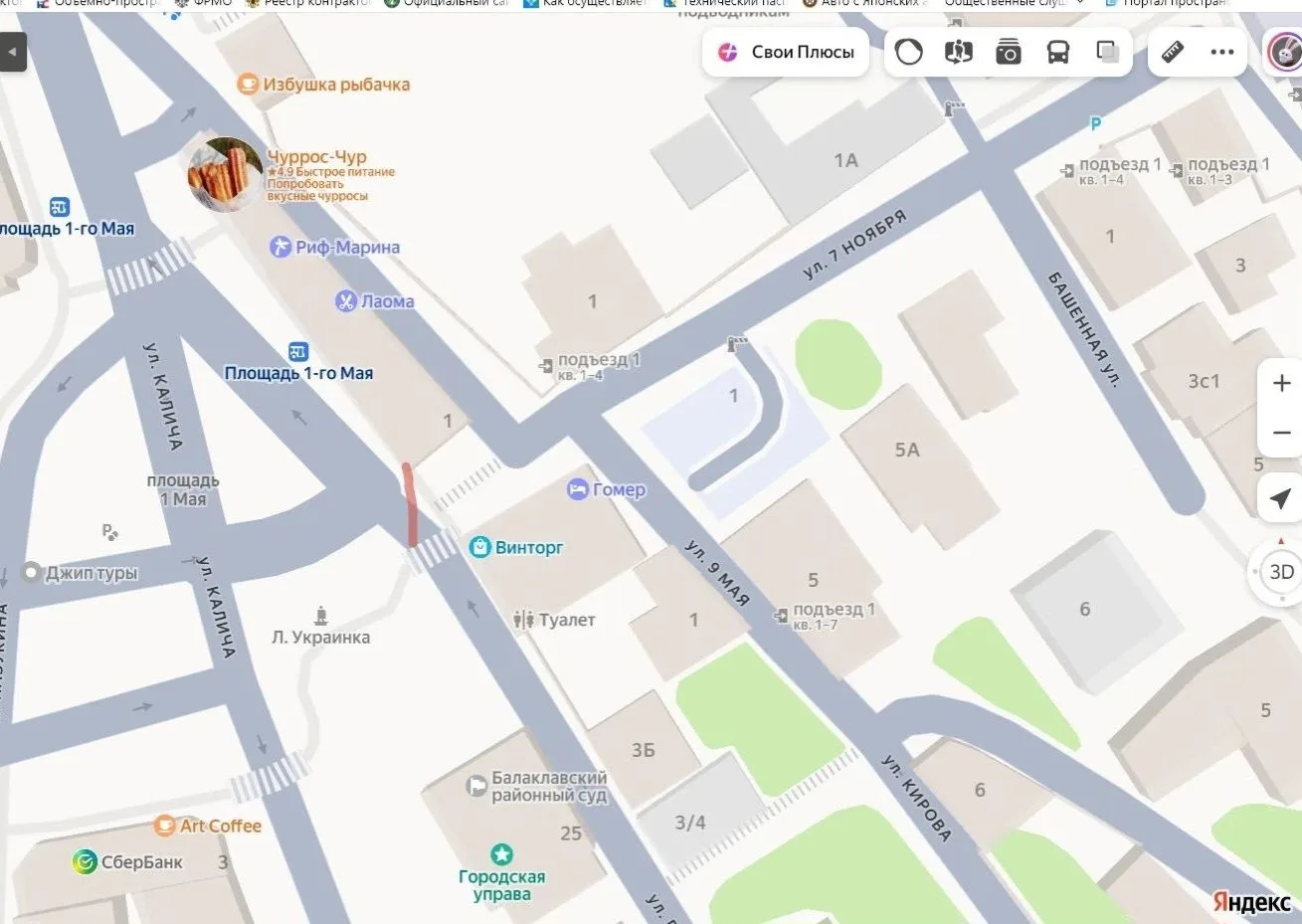
Task: Click the Площадь 1-го Мая bus stop
Action: [298, 364]
